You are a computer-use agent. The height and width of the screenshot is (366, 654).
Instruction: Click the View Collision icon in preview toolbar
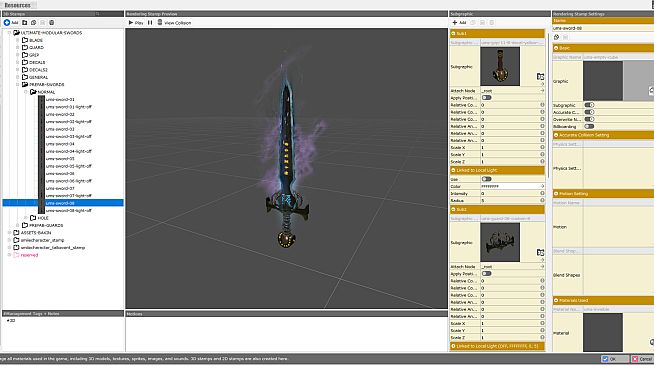click(x=160, y=22)
